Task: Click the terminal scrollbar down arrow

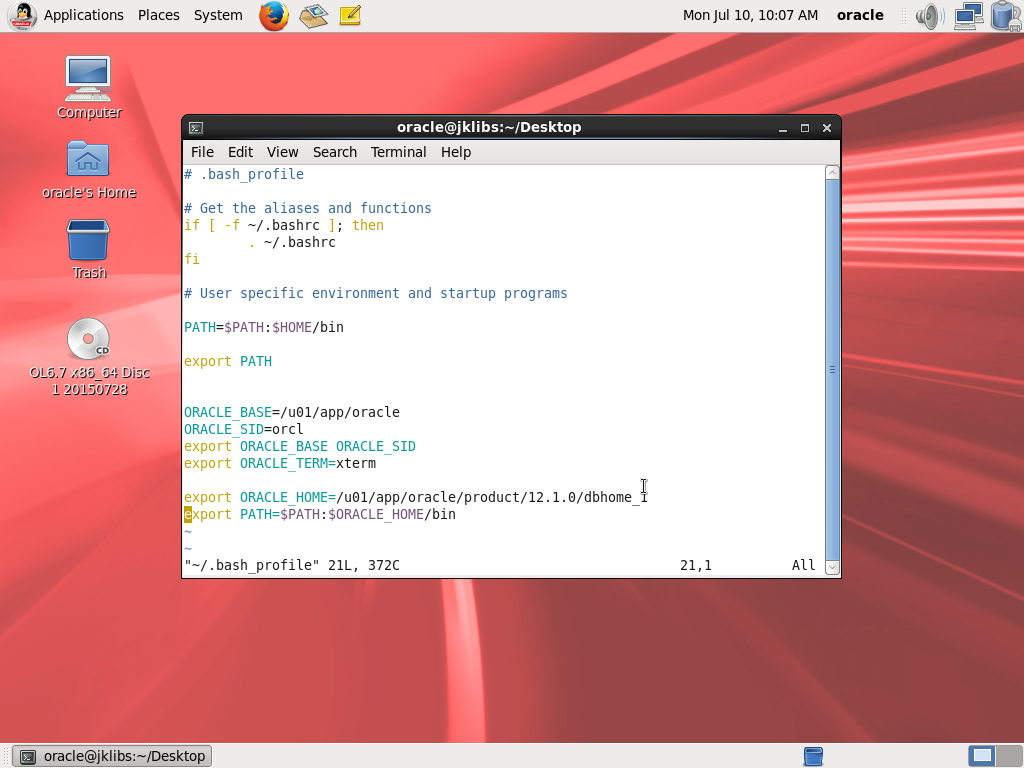Action: click(832, 567)
